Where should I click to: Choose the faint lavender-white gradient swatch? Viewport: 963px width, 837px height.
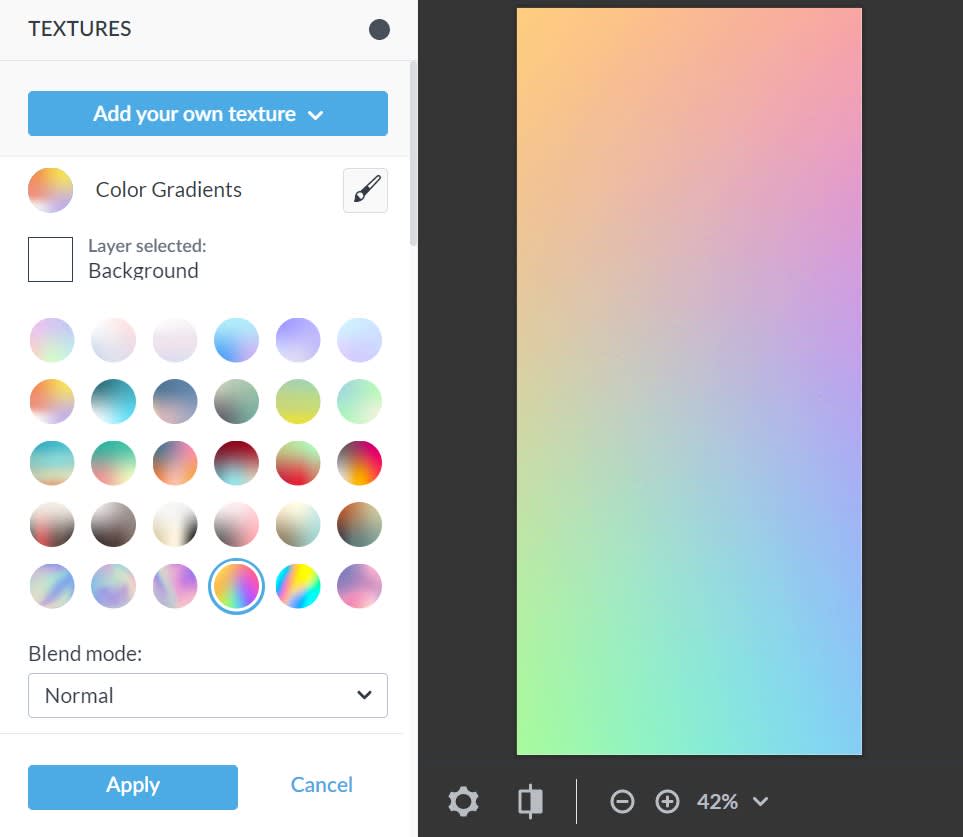[175, 340]
